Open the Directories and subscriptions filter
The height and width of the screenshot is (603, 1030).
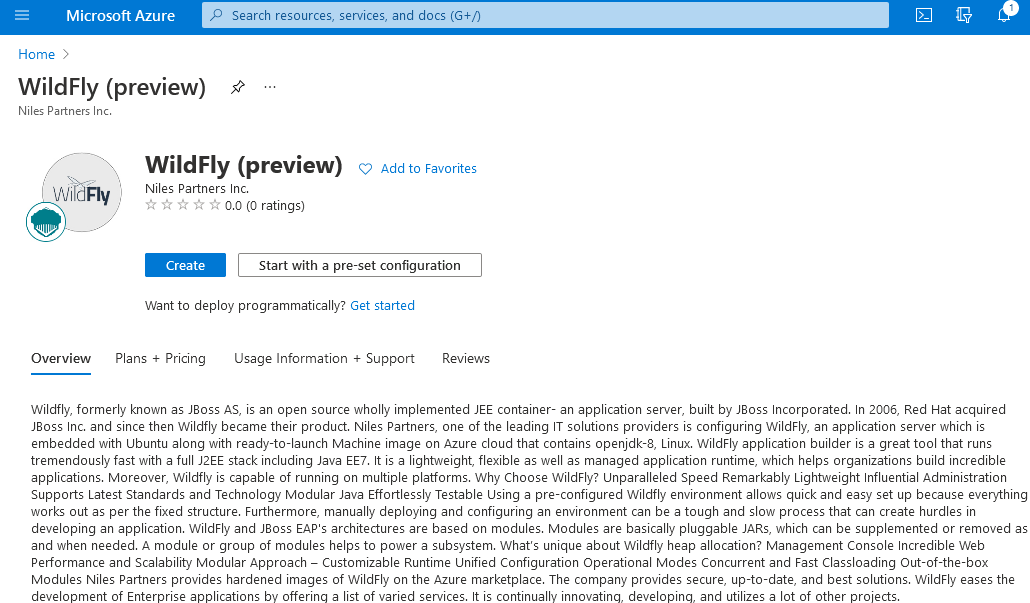click(964, 15)
